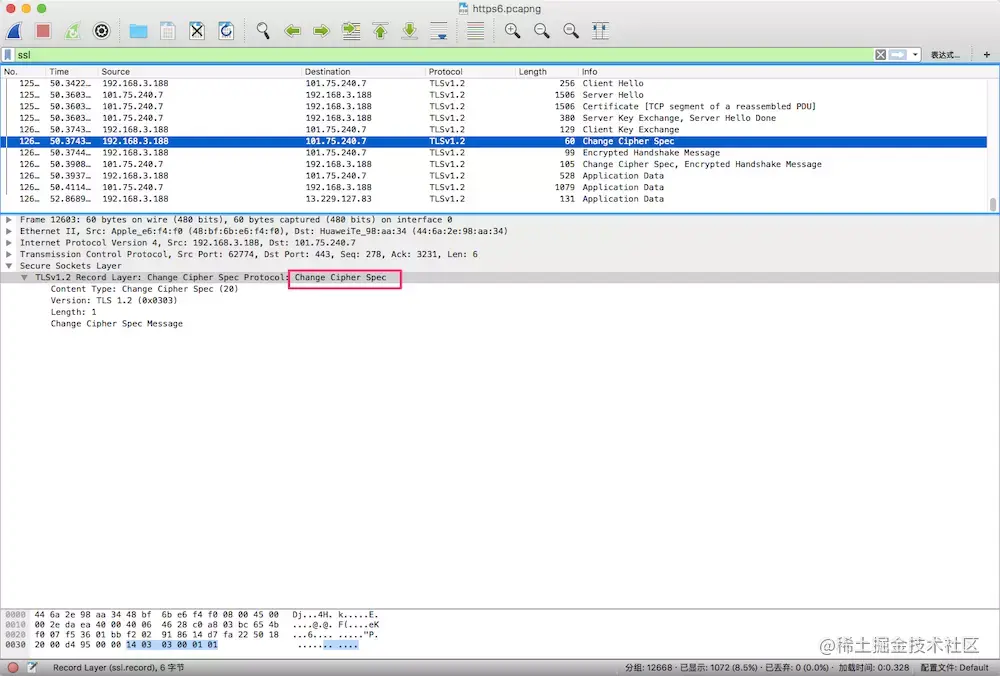Restart the current capture
The image size is (1000, 676).
tap(72, 31)
